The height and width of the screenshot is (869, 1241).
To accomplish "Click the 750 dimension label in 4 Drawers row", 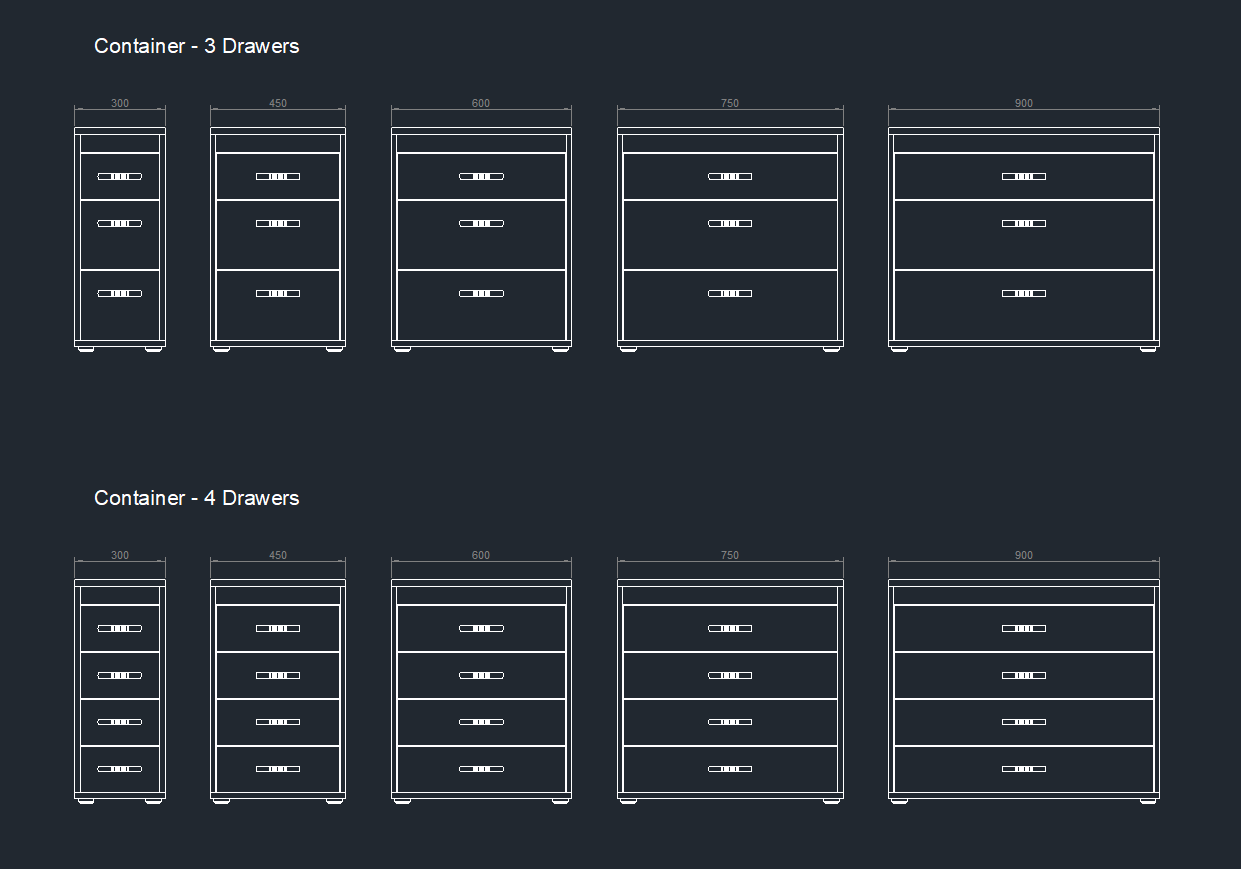I will pos(730,556).
